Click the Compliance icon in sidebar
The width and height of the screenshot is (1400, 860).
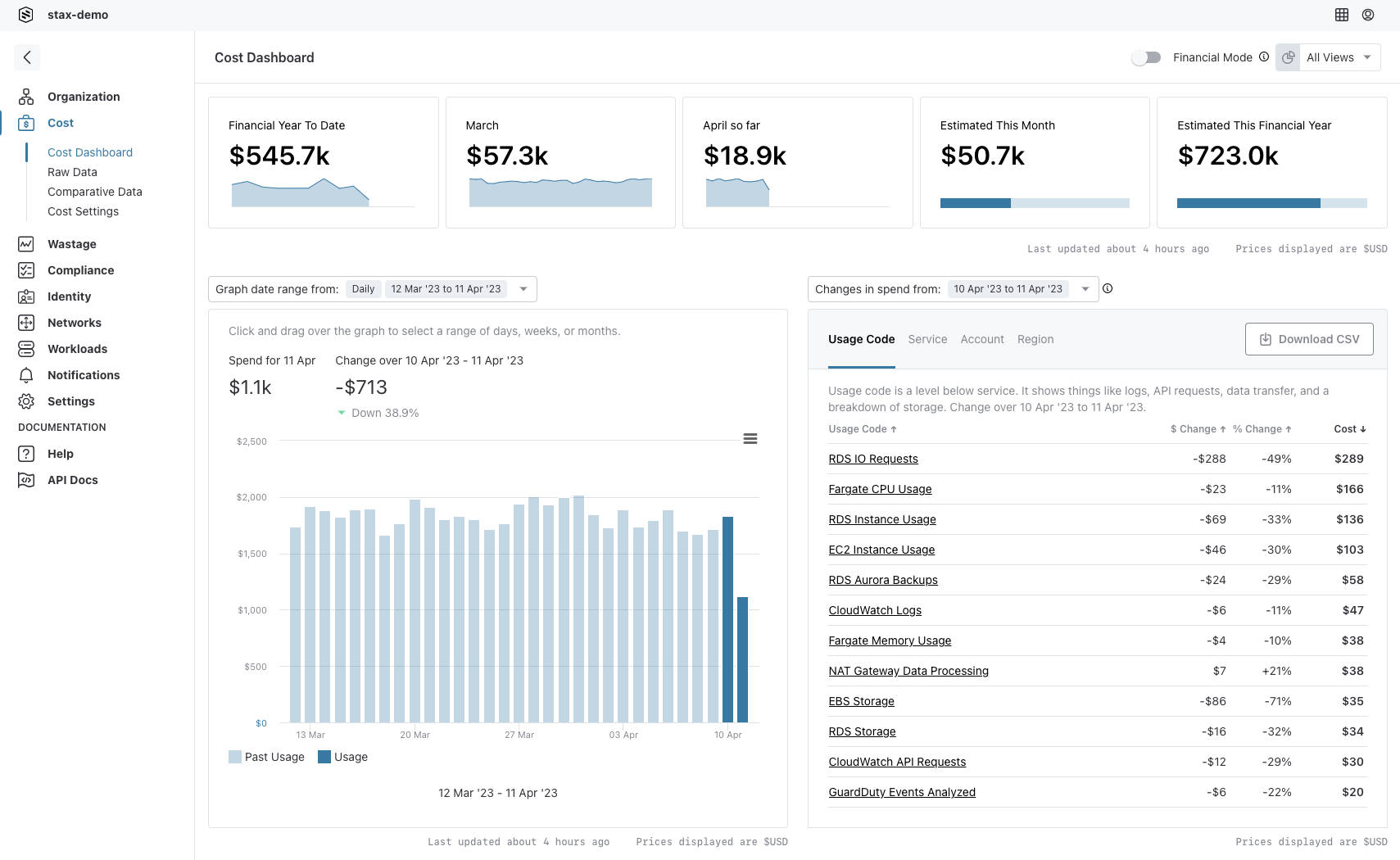[26, 270]
